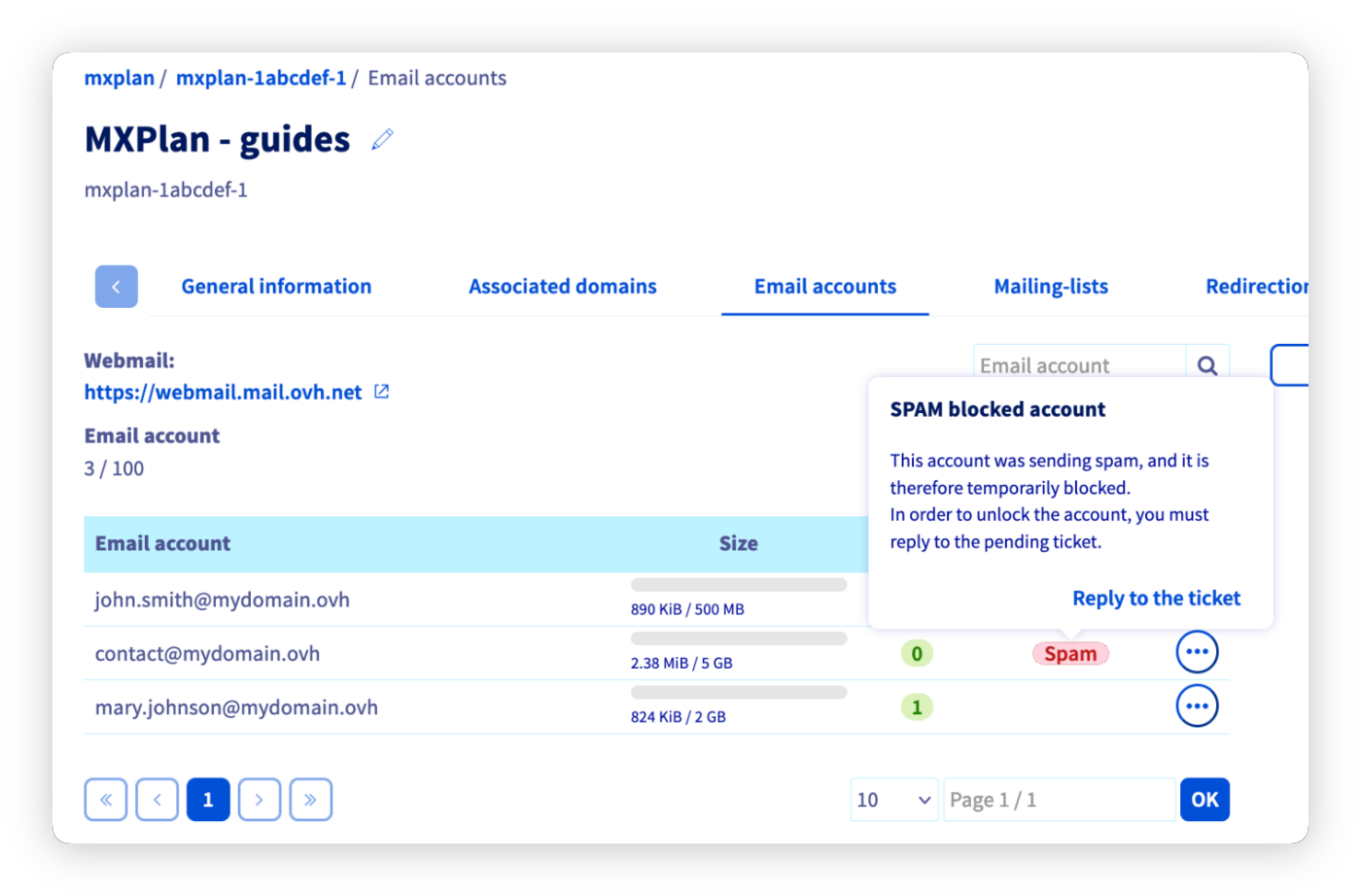Click john.smith's storage usage progress bar
Viewport: 1361px width, 896px height.
point(738,584)
